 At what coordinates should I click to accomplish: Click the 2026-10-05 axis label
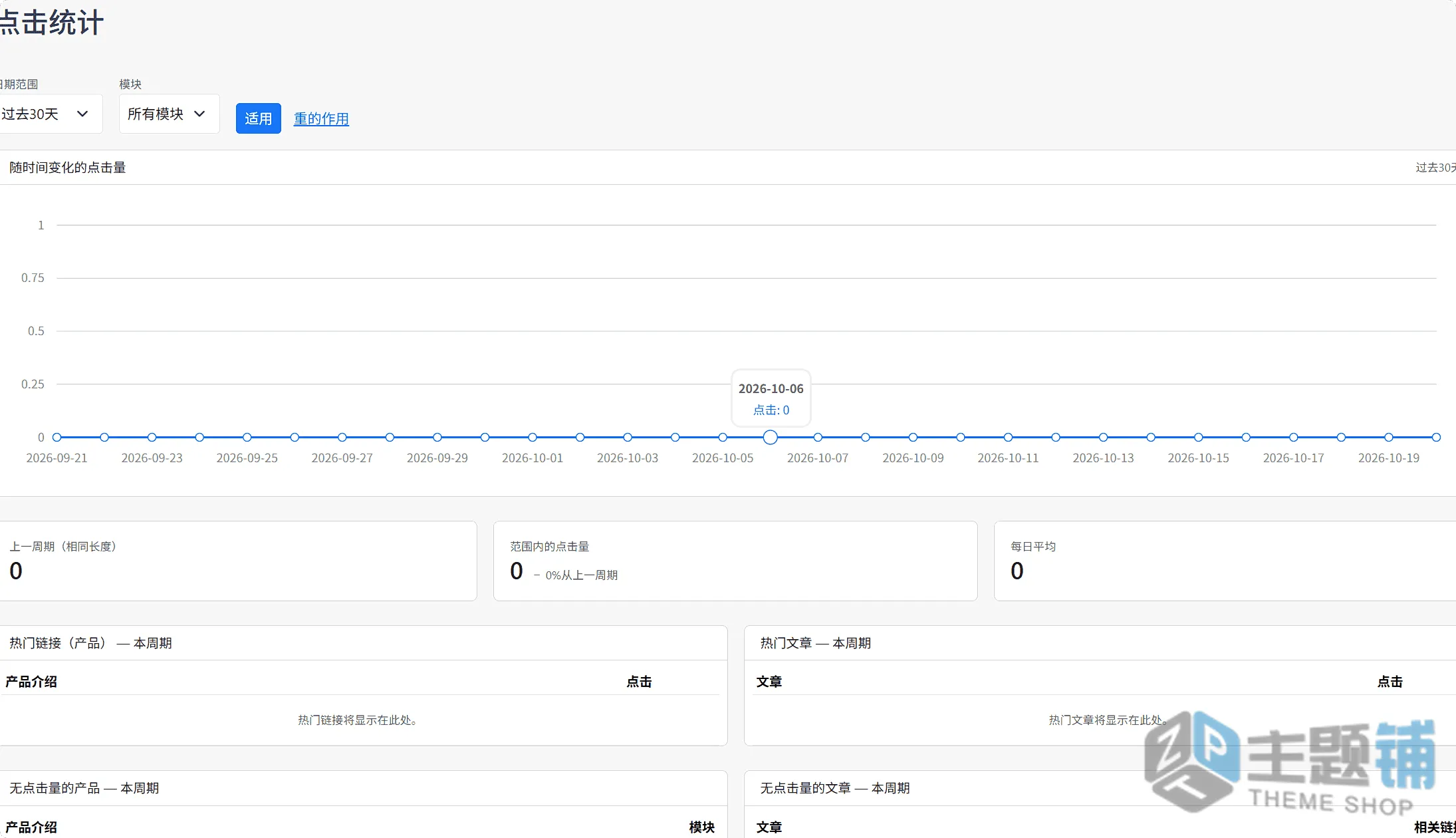(723, 458)
